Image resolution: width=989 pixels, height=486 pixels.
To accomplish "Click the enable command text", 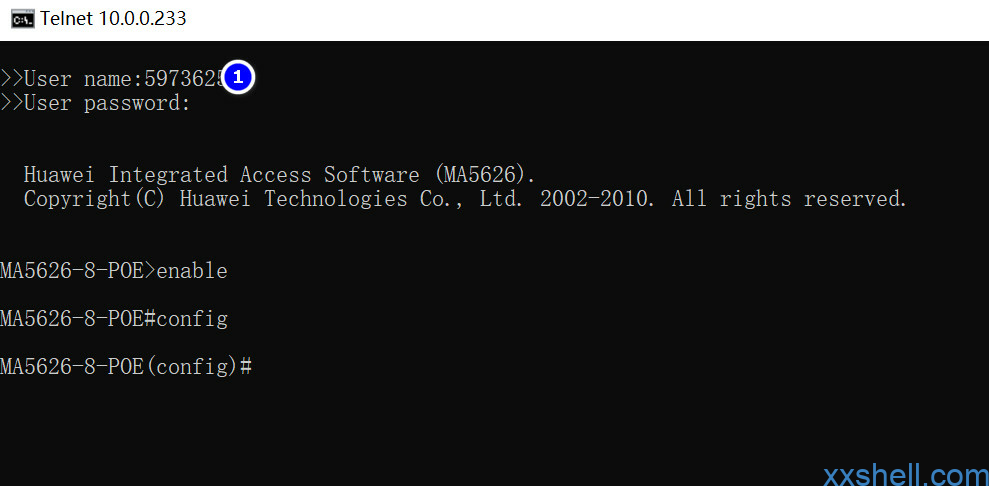I will pyautogui.click(x=192, y=271).
